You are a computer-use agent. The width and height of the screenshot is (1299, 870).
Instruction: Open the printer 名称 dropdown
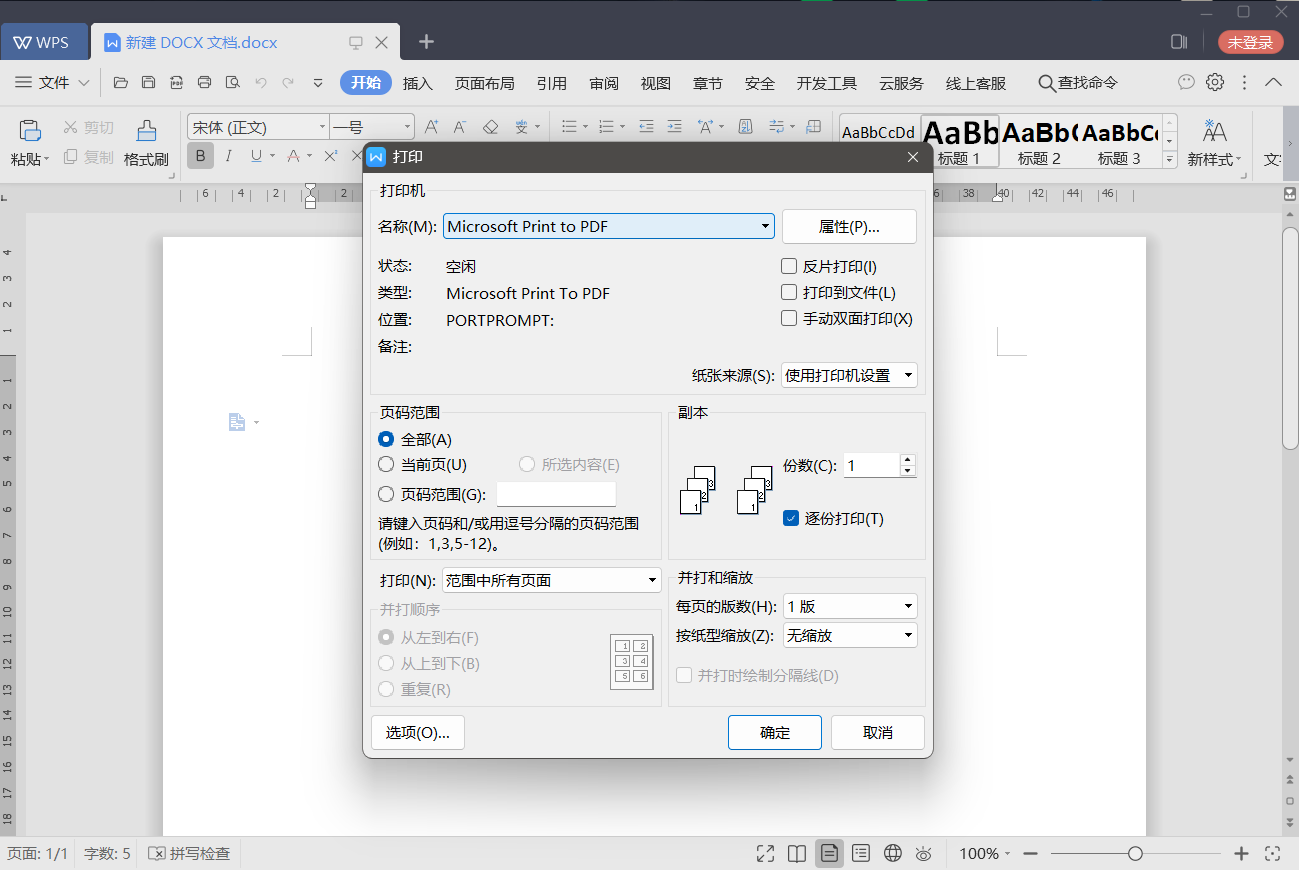click(766, 226)
